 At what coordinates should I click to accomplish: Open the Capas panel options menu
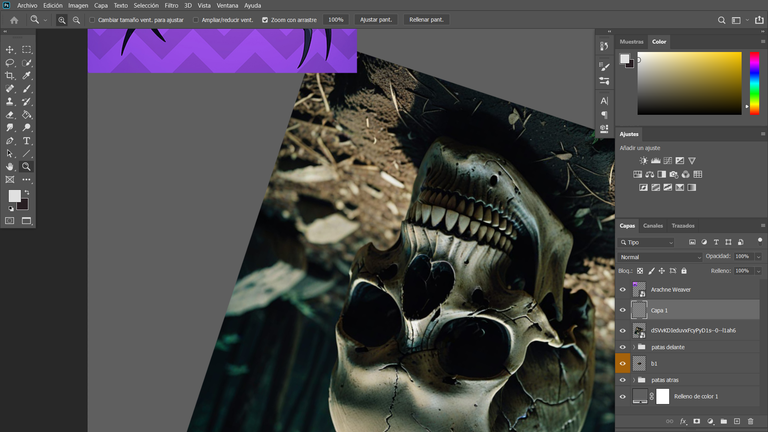click(763, 226)
